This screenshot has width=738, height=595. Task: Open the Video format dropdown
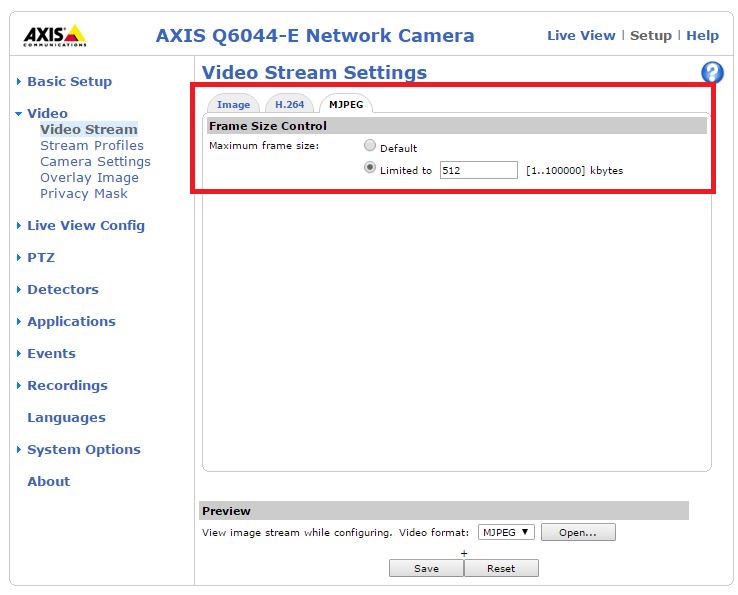click(x=506, y=532)
